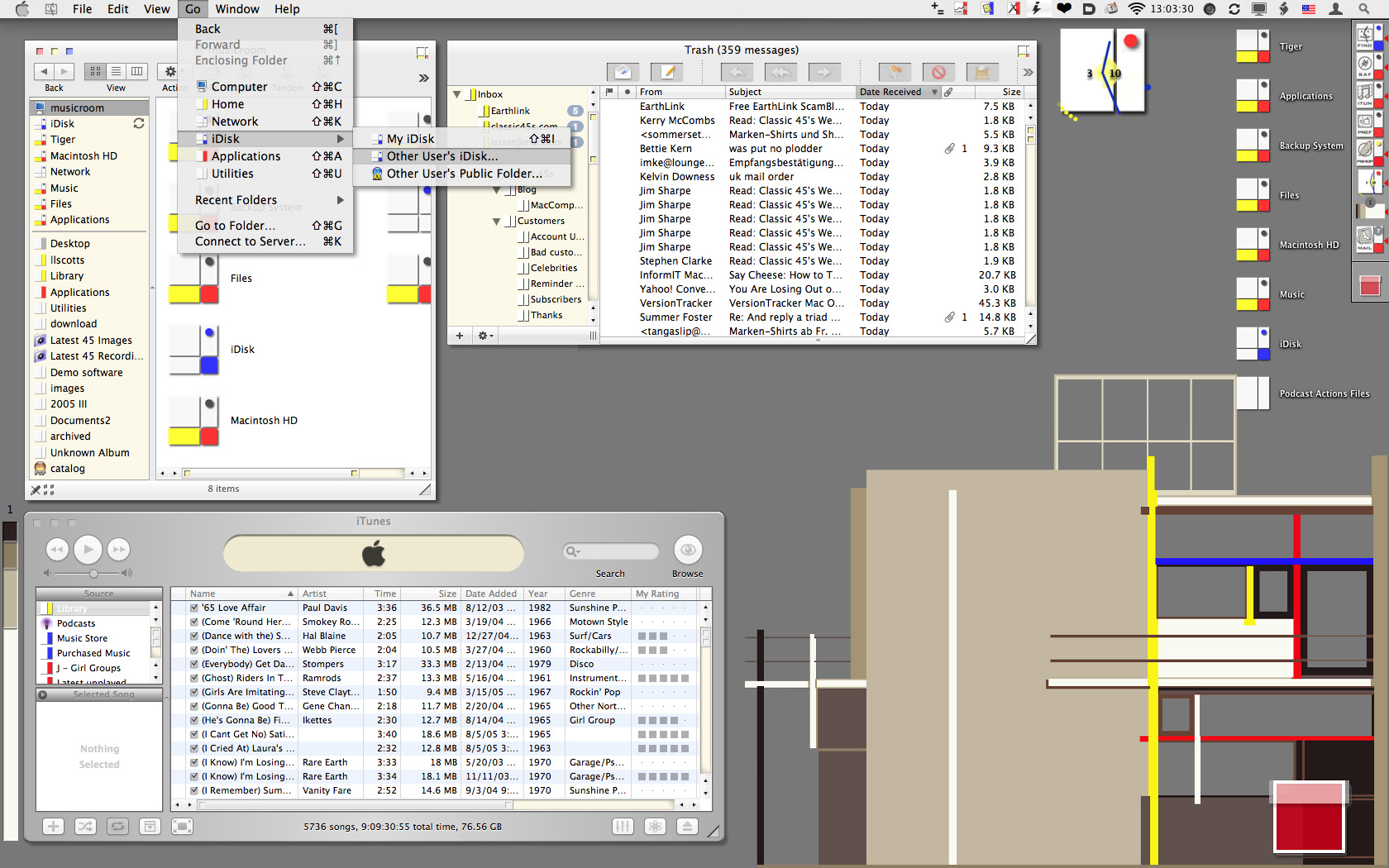Sort Mail messages by Subject column
This screenshot has height=868, width=1389.
point(790,92)
